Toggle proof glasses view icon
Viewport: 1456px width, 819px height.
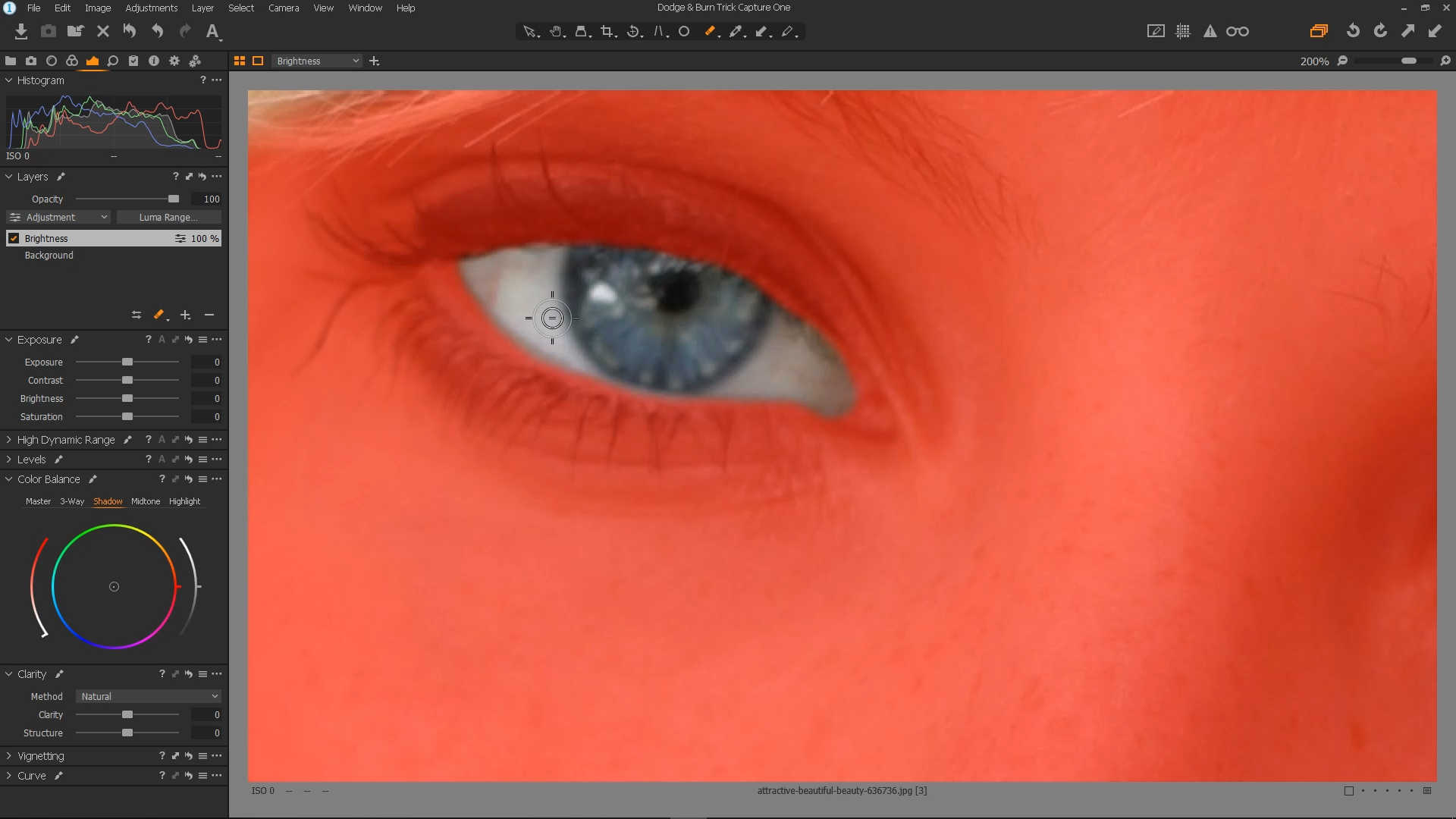(x=1238, y=31)
